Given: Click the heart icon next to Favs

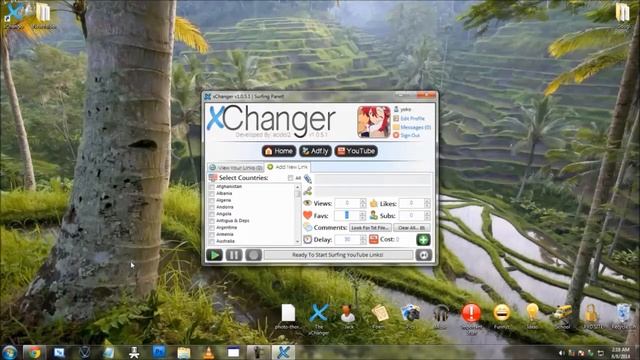Looking at the screenshot, I should [x=307, y=215].
